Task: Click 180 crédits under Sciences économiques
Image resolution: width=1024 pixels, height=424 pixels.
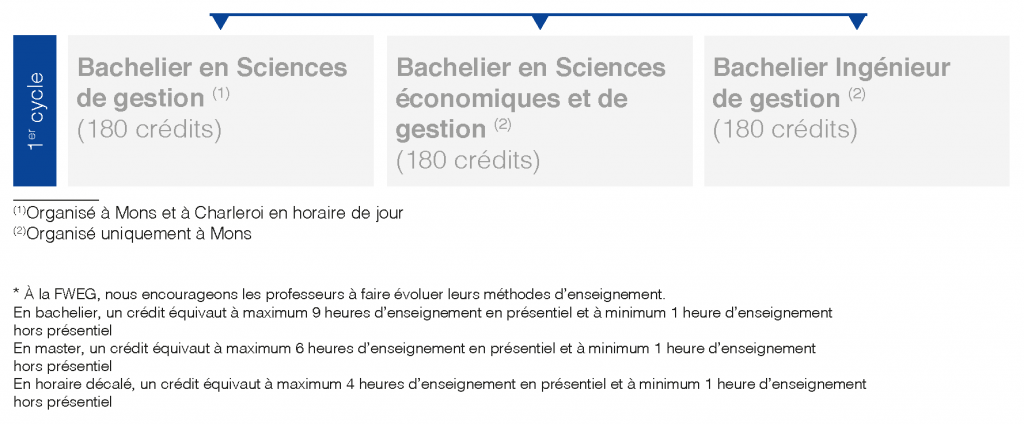Action: [x=468, y=160]
